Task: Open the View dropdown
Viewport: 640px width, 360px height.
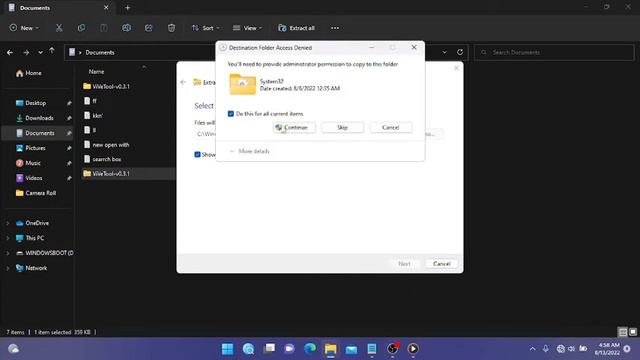Action: pyautogui.click(x=247, y=28)
